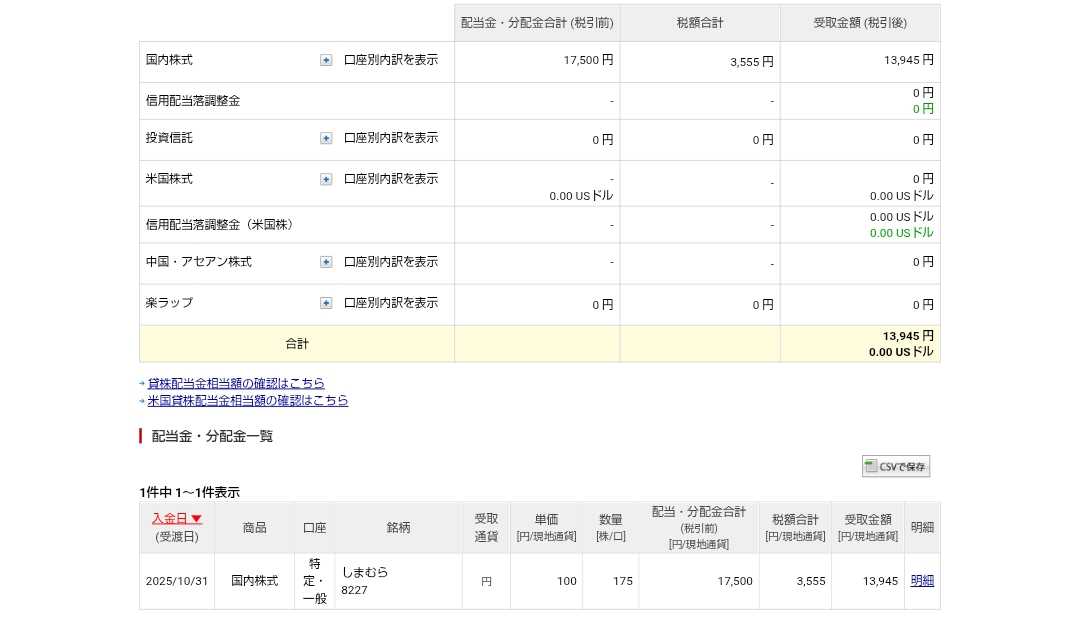
Task: Select 3,555 円 tax total in summary
Action: click(751, 62)
